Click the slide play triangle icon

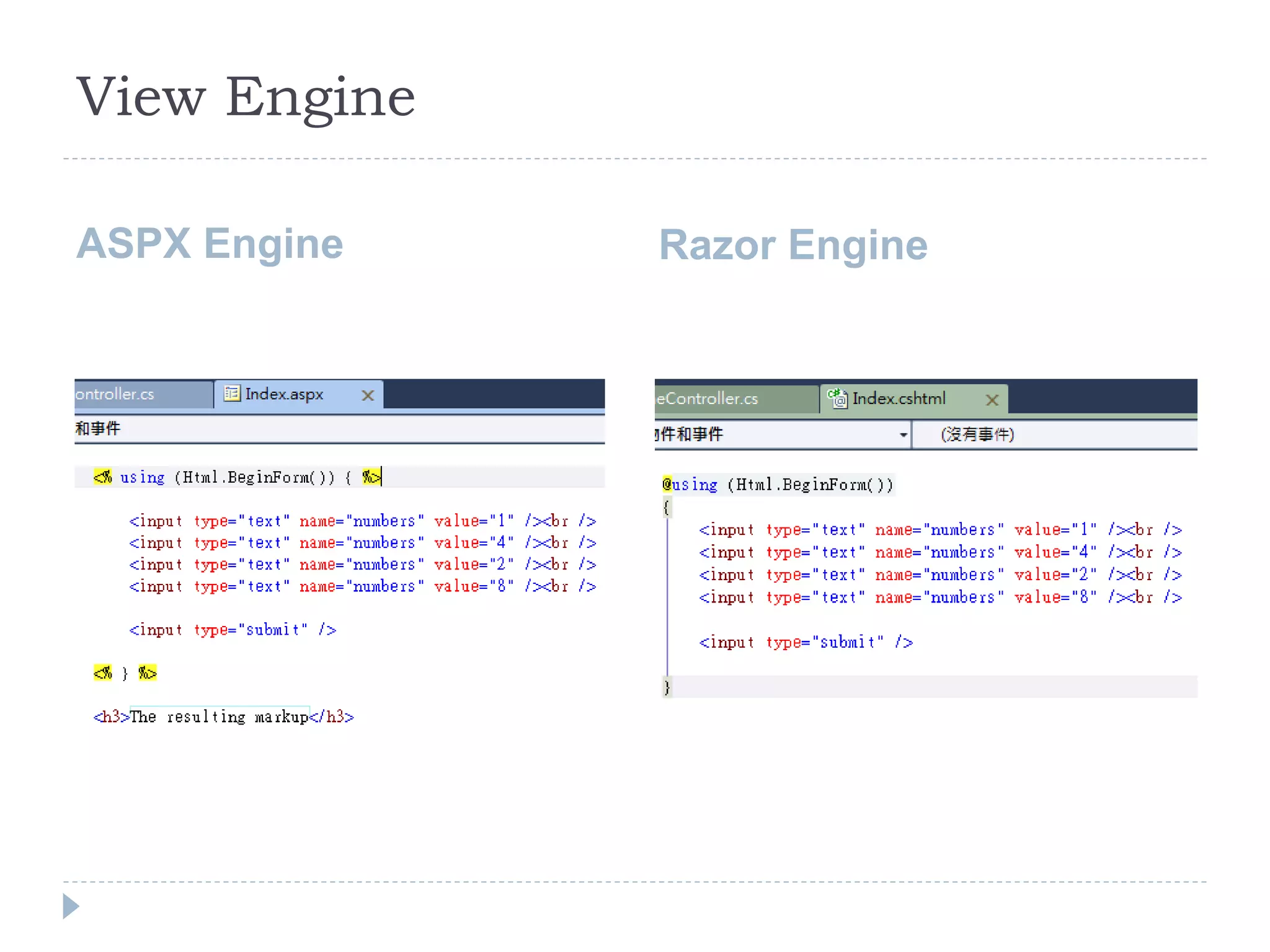tap(71, 906)
